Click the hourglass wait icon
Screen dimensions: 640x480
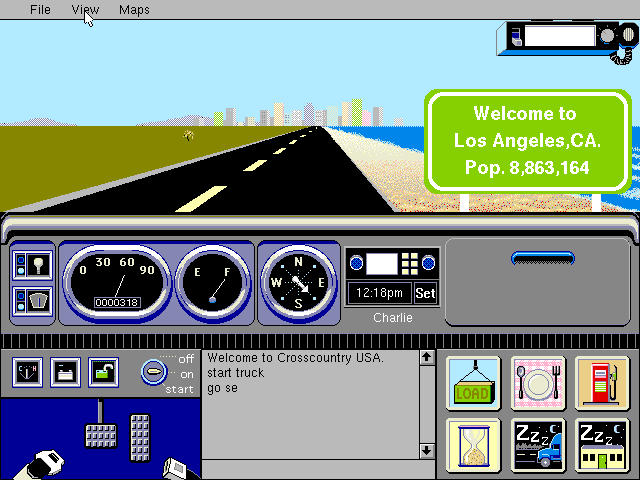[x=473, y=445]
